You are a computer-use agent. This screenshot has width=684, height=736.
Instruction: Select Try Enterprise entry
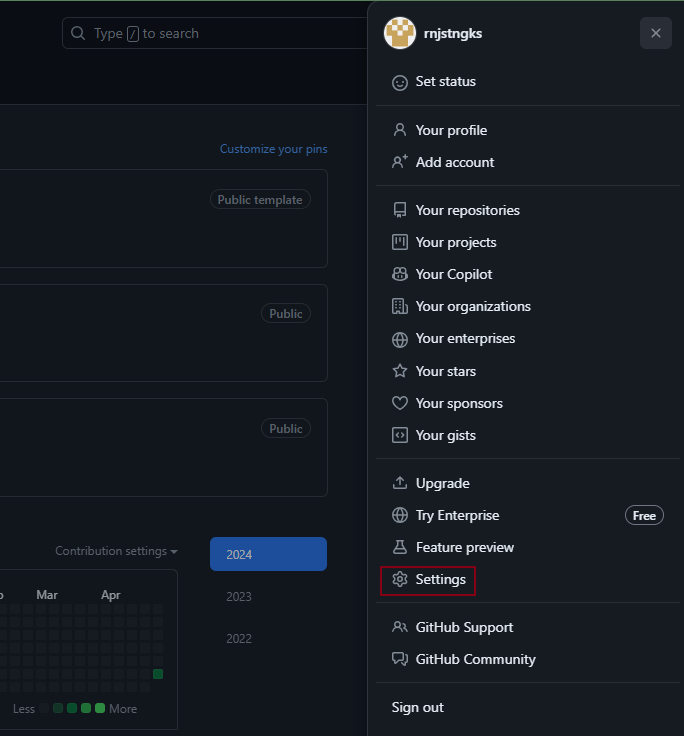[x=528, y=515]
